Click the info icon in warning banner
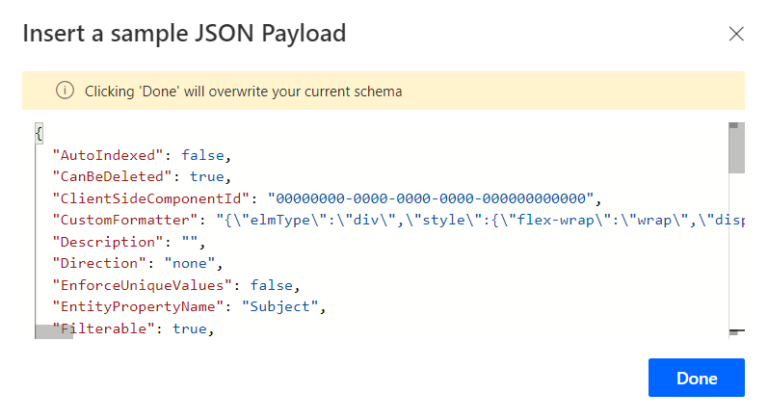Image resolution: width=768 pixels, height=420 pixels. (65, 91)
